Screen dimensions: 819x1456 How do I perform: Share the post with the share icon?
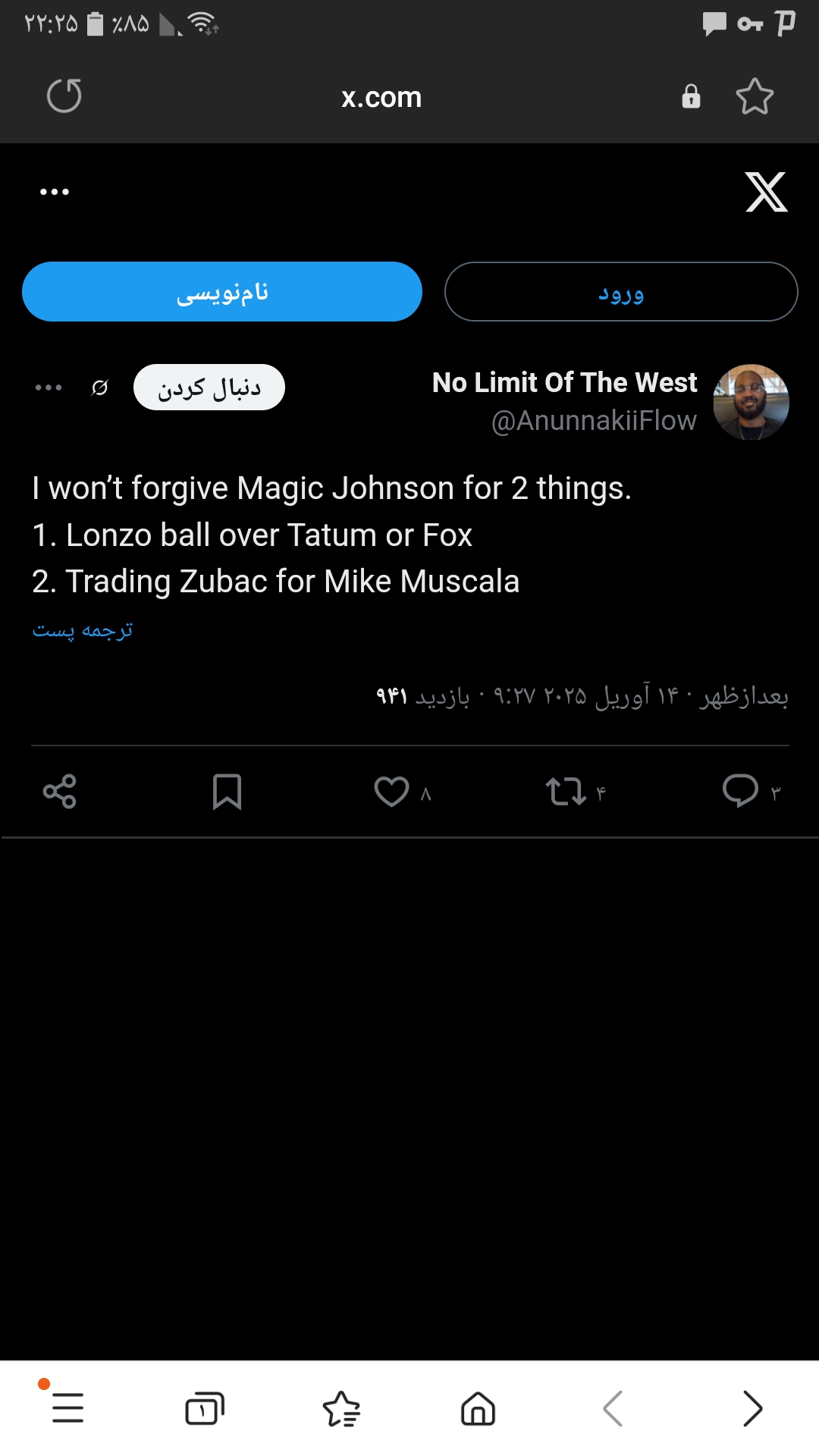point(60,792)
